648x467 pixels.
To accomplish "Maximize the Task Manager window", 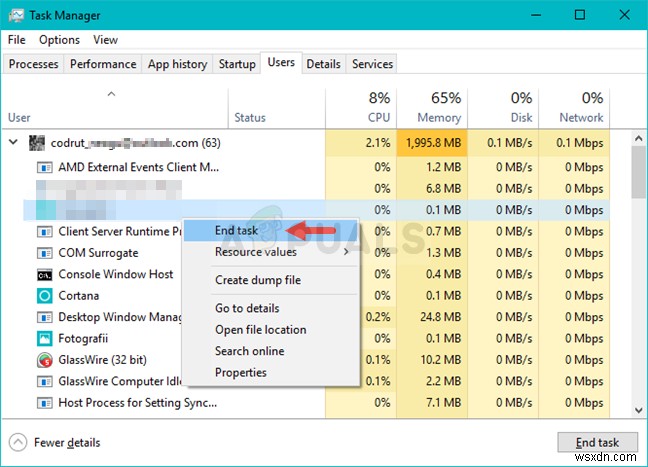I will [580, 15].
